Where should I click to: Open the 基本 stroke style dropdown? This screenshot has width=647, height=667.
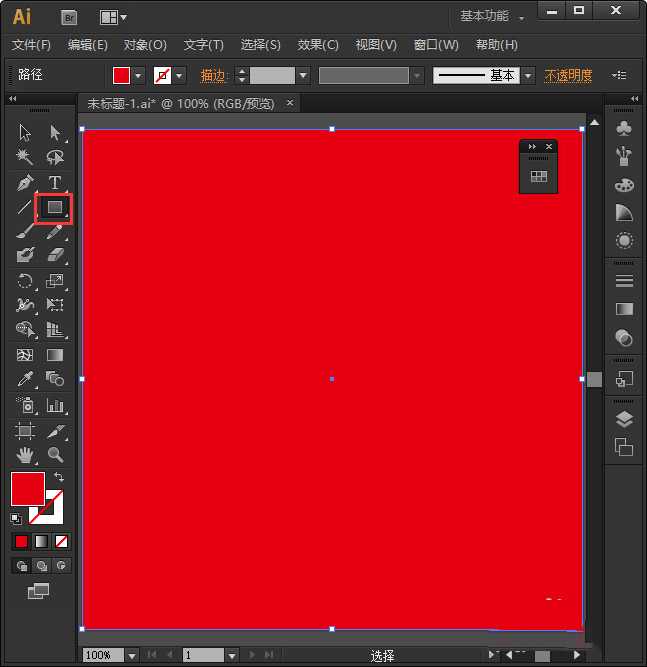(x=527, y=76)
